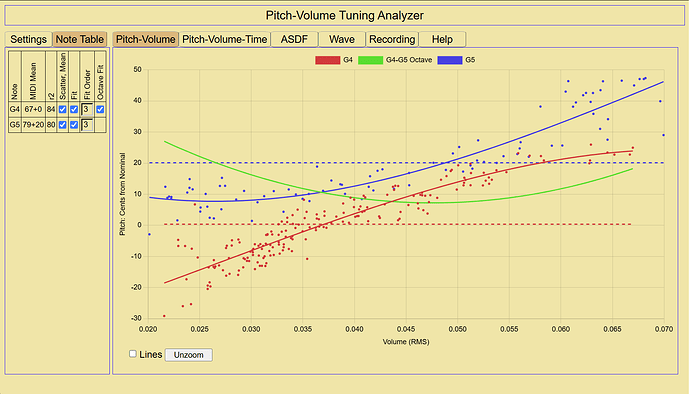Click the 79+20 MIDI mean value
Screen dimensions: 690x394
pyautogui.click(x=33, y=125)
